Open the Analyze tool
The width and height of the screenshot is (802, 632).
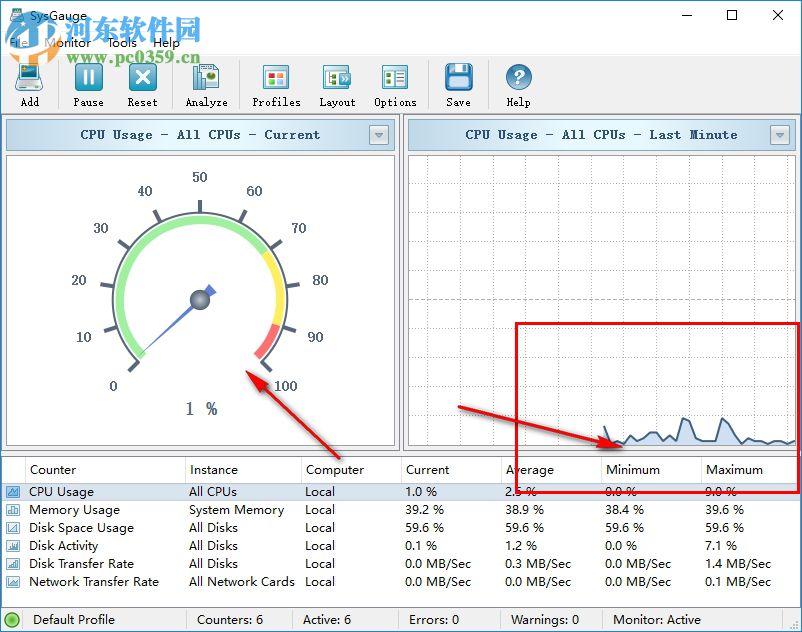click(x=206, y=78)
